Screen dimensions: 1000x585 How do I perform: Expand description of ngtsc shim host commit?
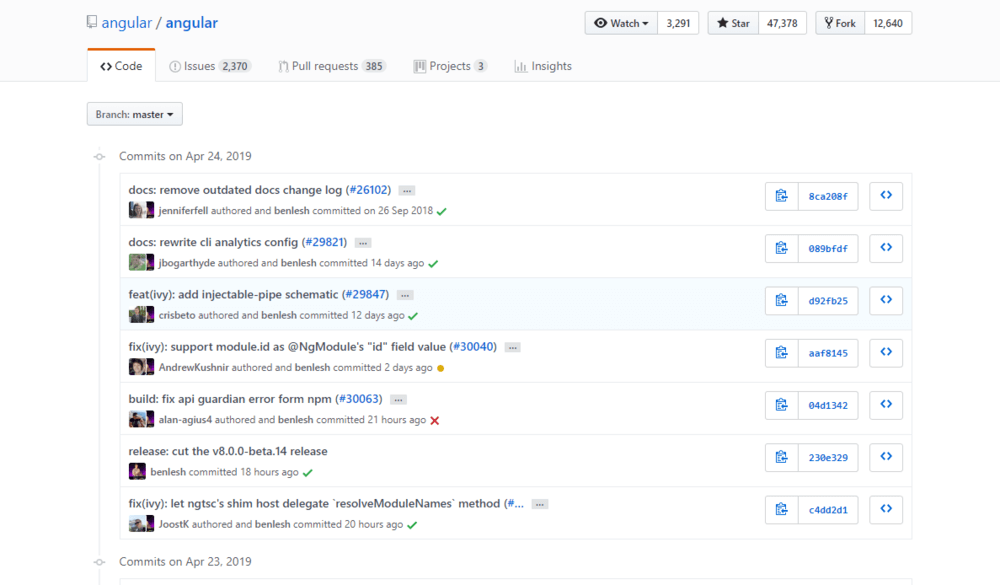(x=540, y=505)
